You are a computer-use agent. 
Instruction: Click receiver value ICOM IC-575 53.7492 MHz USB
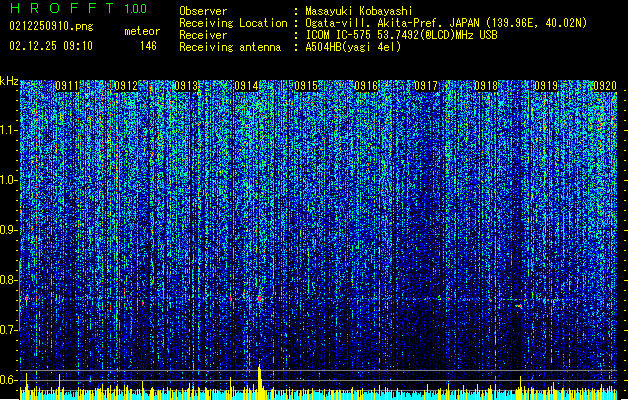[x=401, y=35]
